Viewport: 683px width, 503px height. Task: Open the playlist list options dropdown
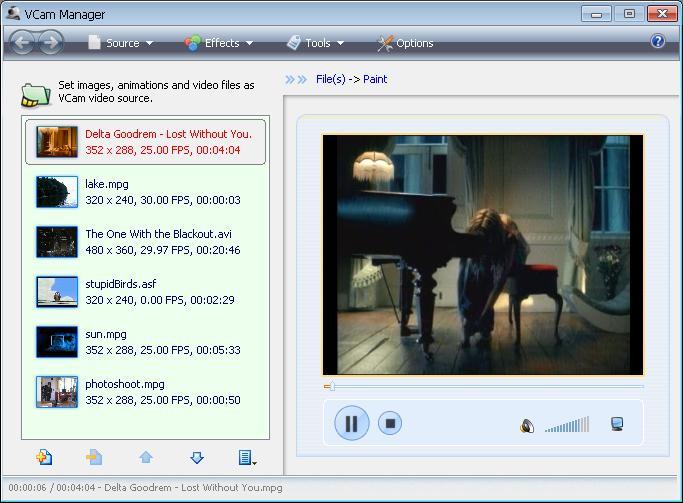click(247, 457)
